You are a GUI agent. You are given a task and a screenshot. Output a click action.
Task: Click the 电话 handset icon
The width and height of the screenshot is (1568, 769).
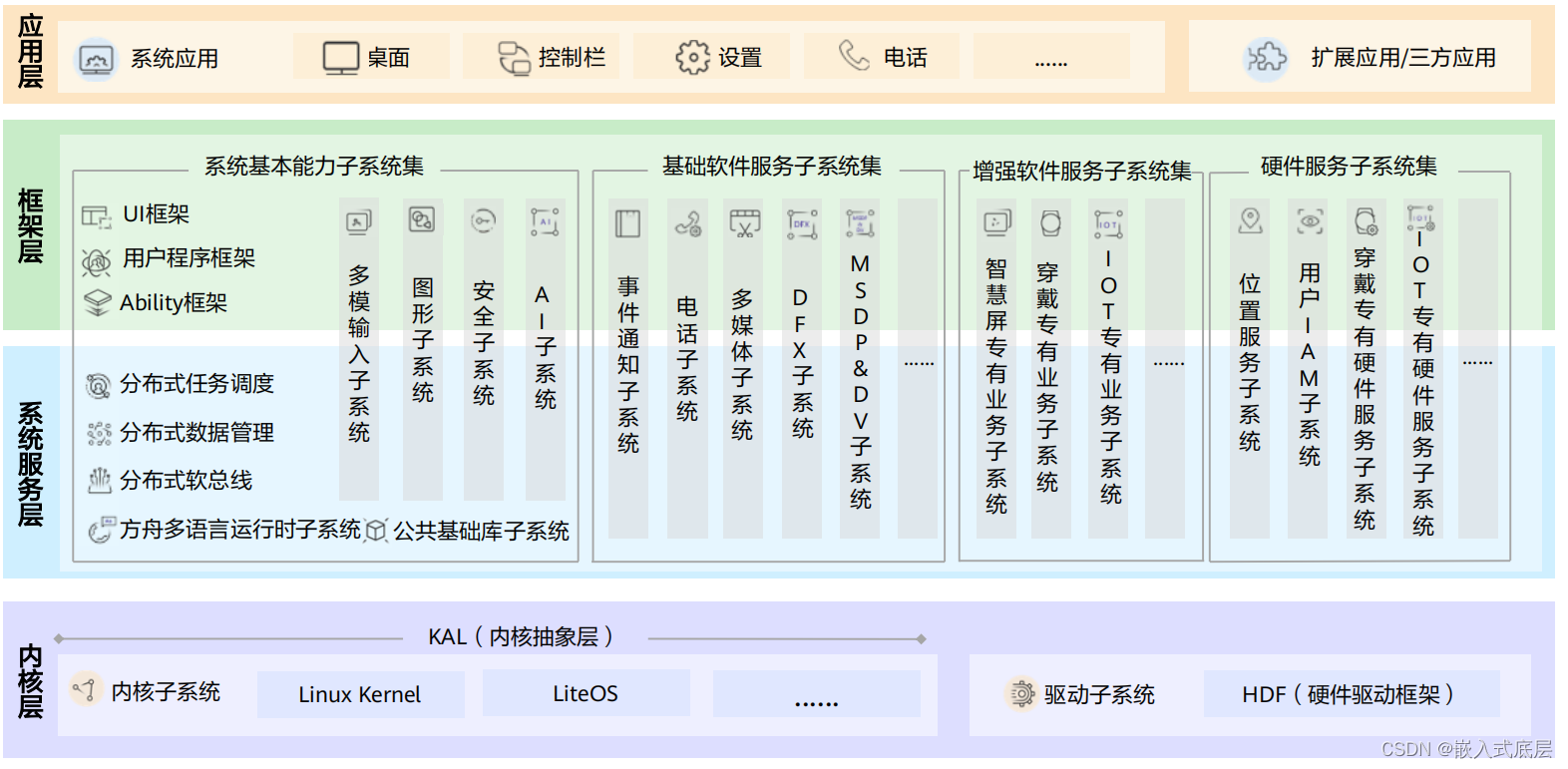click(855, 56)
